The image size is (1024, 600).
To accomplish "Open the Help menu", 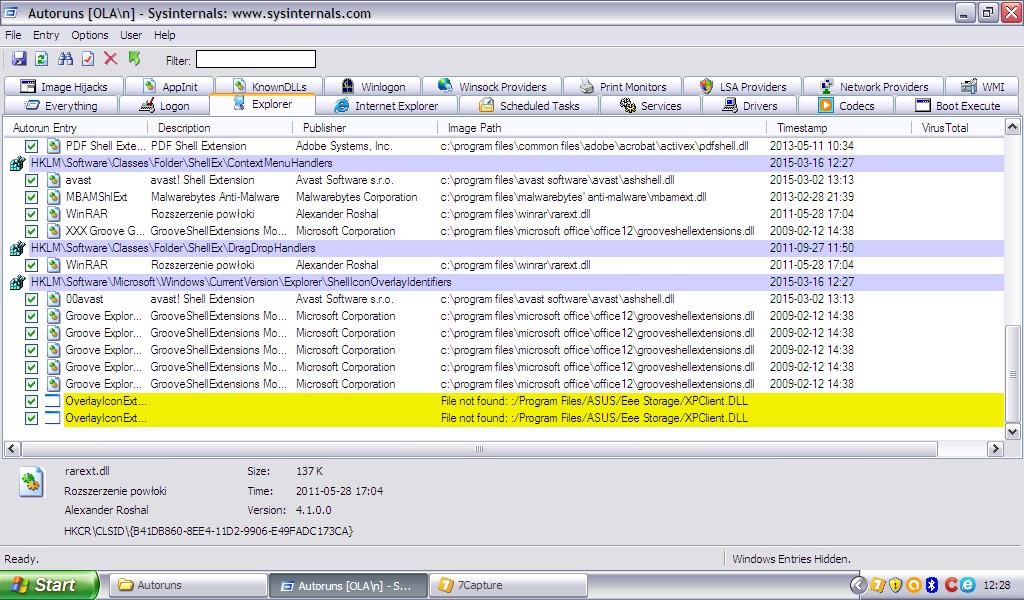I will click(x=165, y=35).
